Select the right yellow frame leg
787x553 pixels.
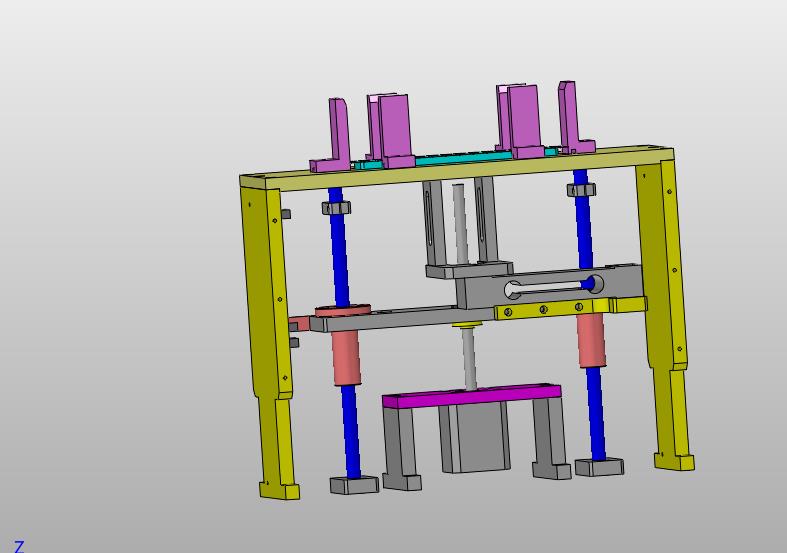665,301
